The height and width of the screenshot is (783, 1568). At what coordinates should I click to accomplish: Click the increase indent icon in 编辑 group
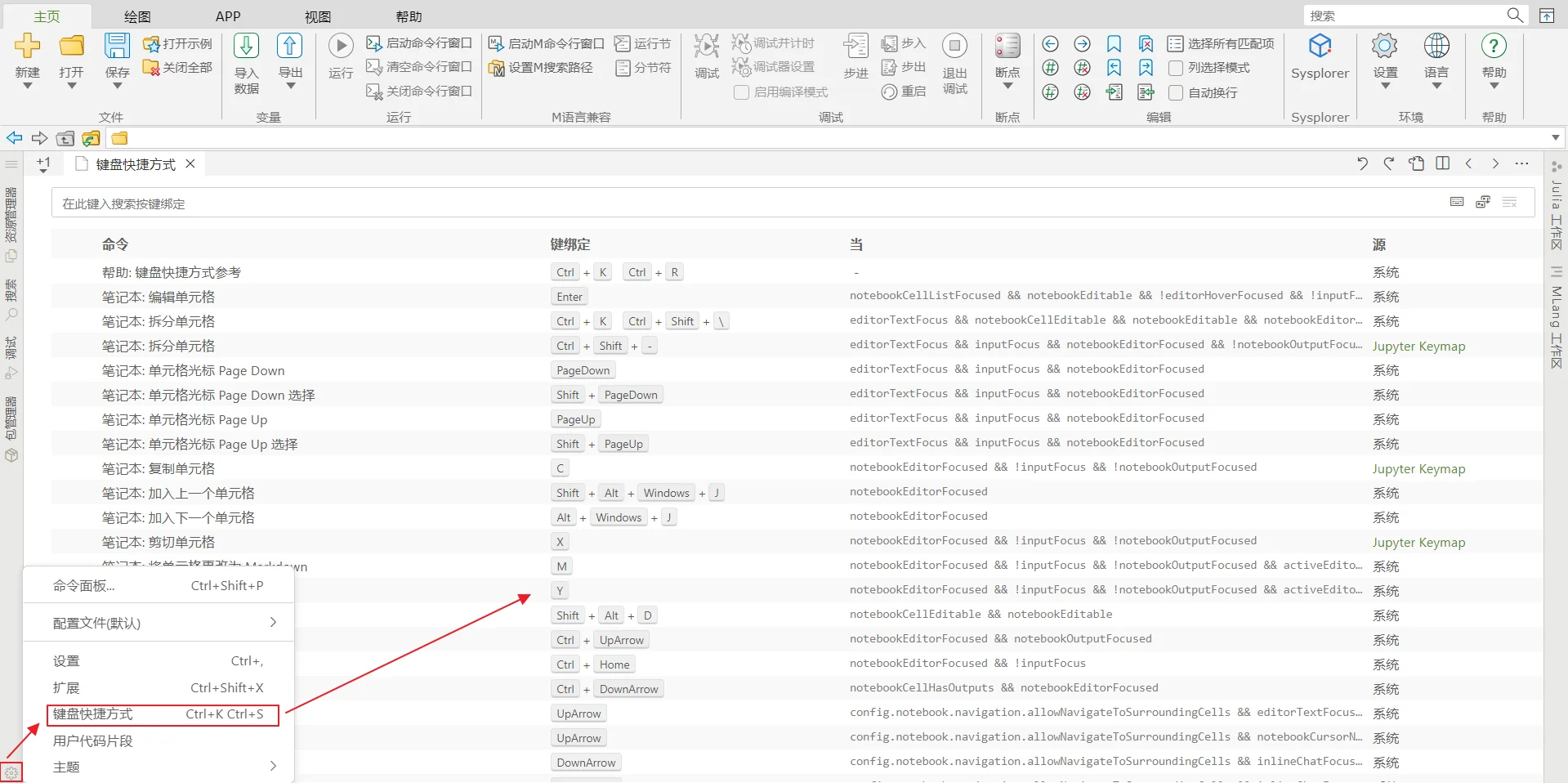pos(1114,92)
